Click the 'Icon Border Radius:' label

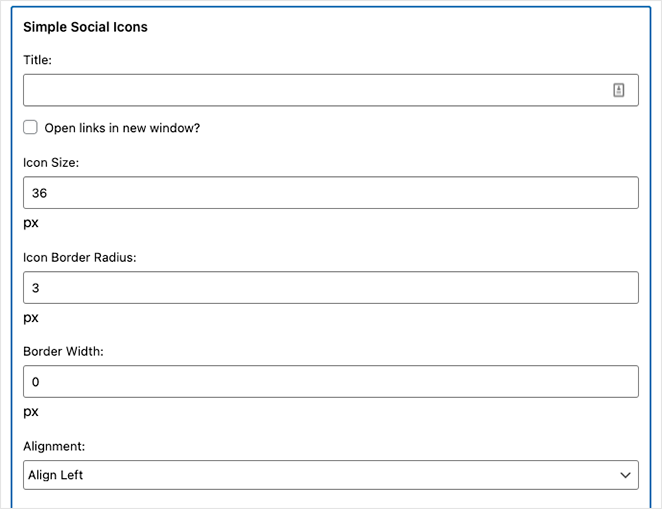point(80,257)
